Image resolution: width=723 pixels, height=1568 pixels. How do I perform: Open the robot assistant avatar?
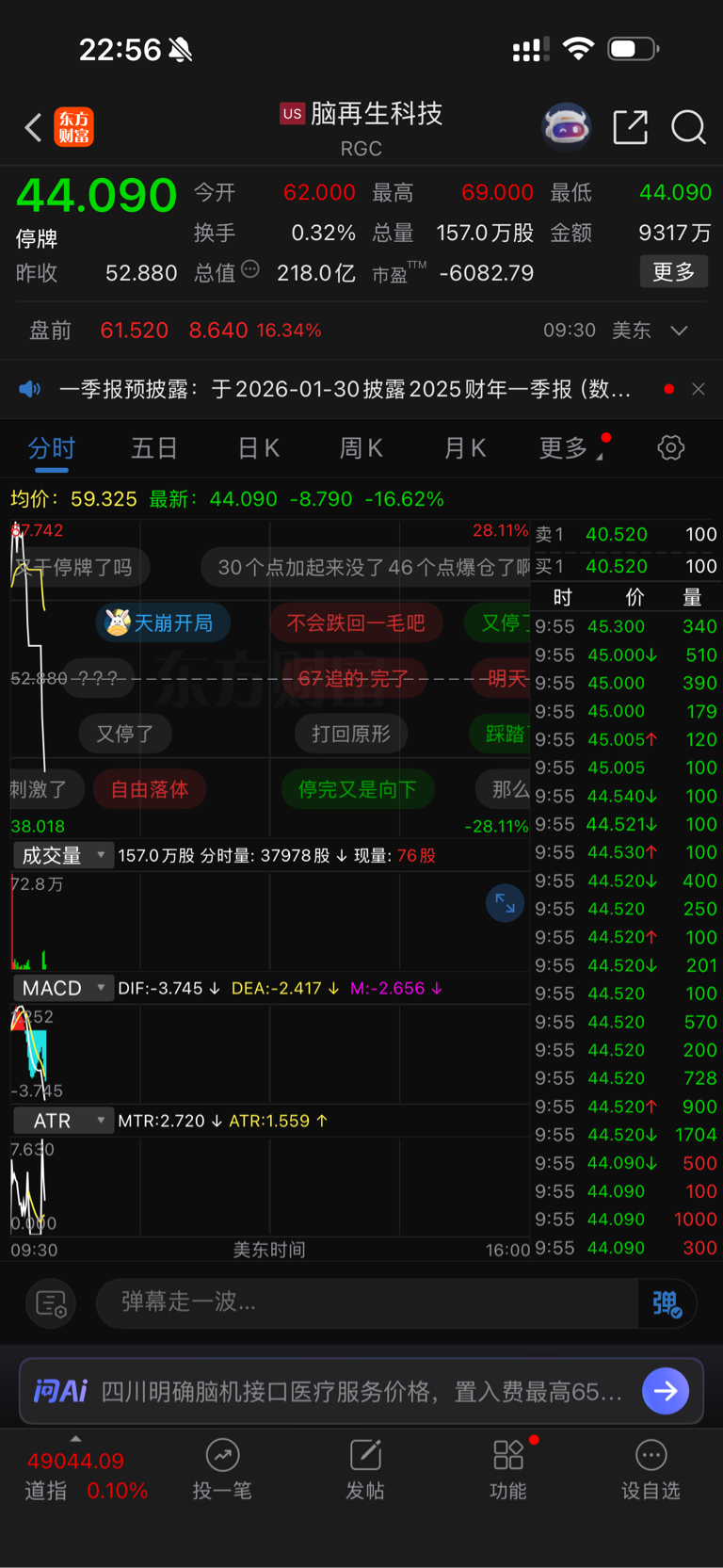566,126
